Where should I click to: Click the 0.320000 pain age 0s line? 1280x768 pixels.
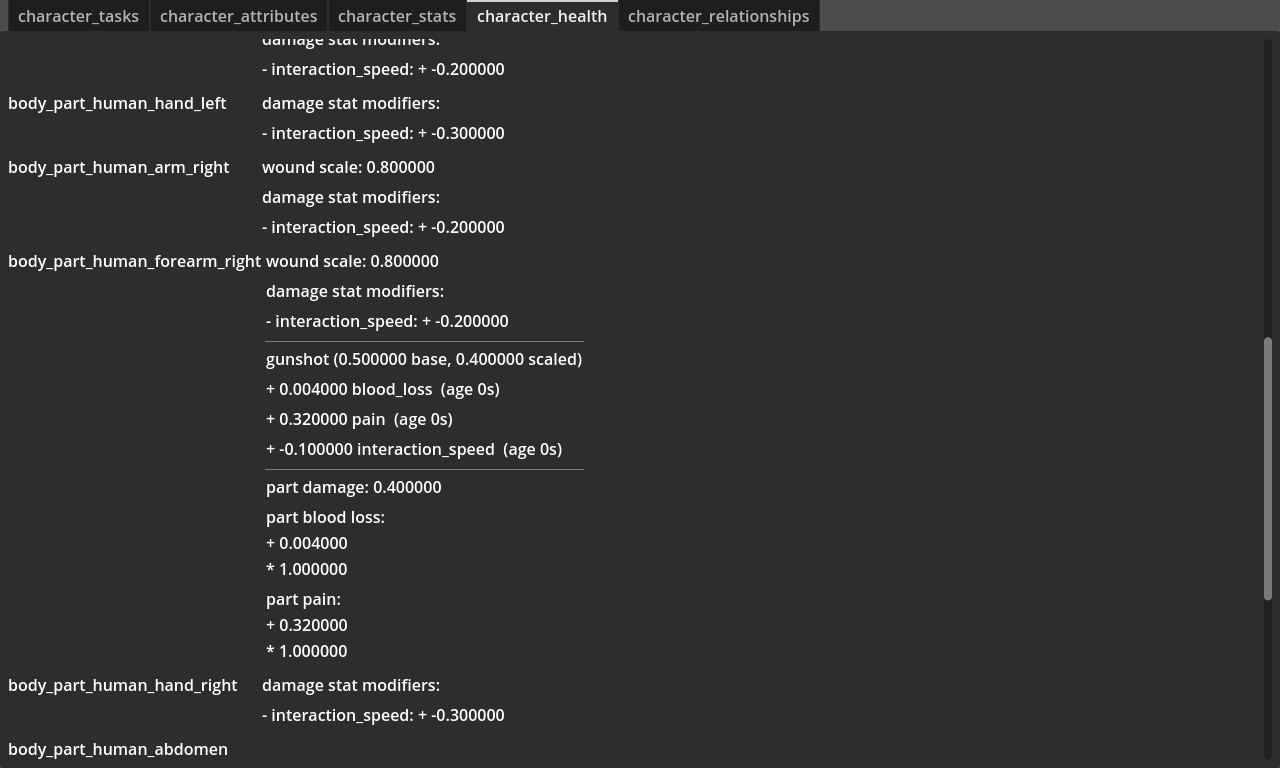(359, 419)
